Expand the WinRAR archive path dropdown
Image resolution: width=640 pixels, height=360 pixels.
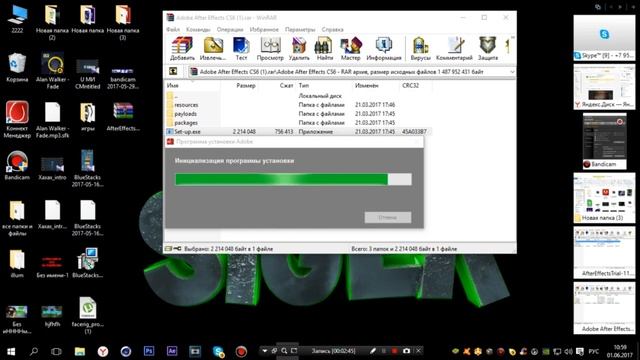click(512, 72)
